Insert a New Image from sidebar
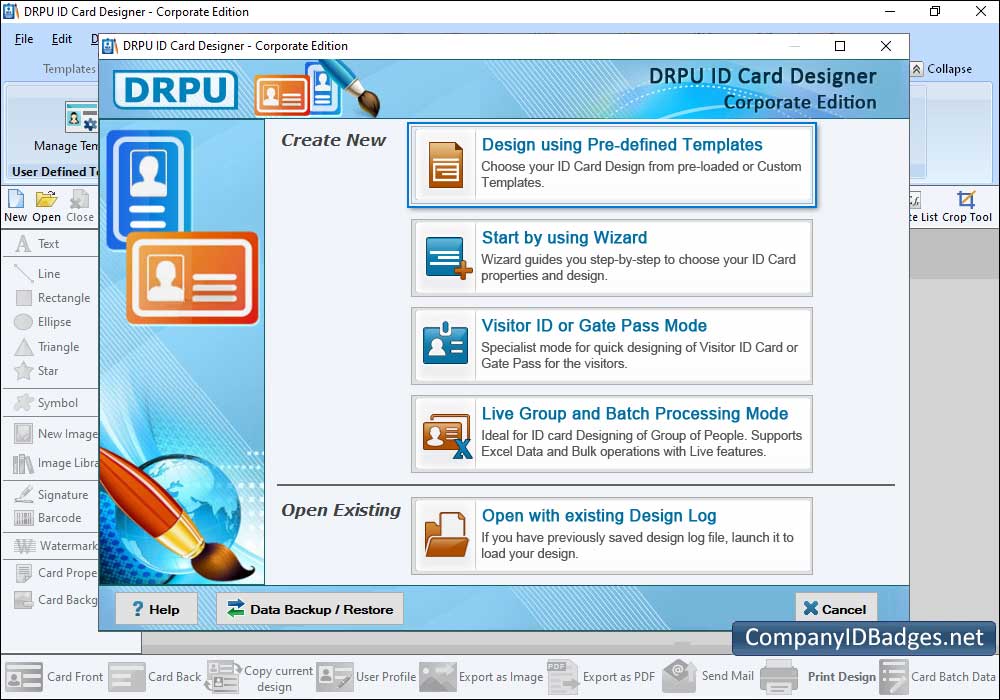 click(x=55, y=434)
